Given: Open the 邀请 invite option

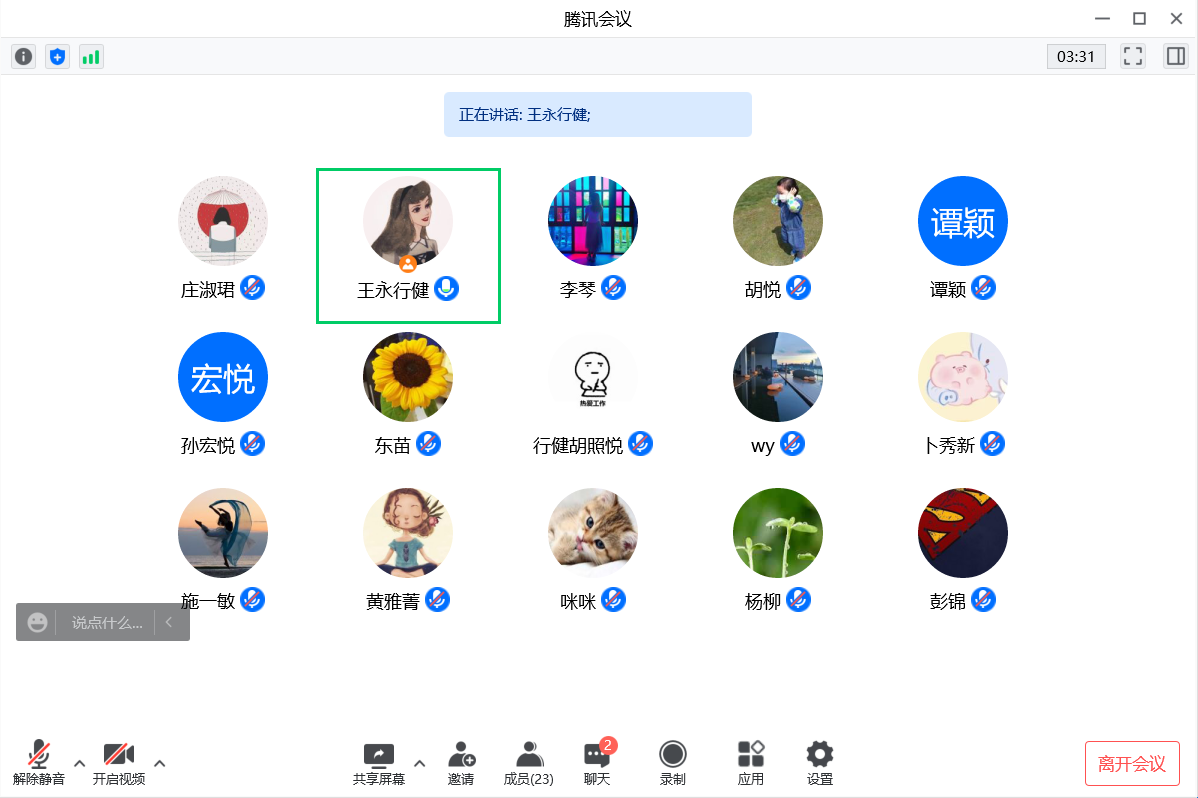Looking at the screenshot, I should (461, 763).
